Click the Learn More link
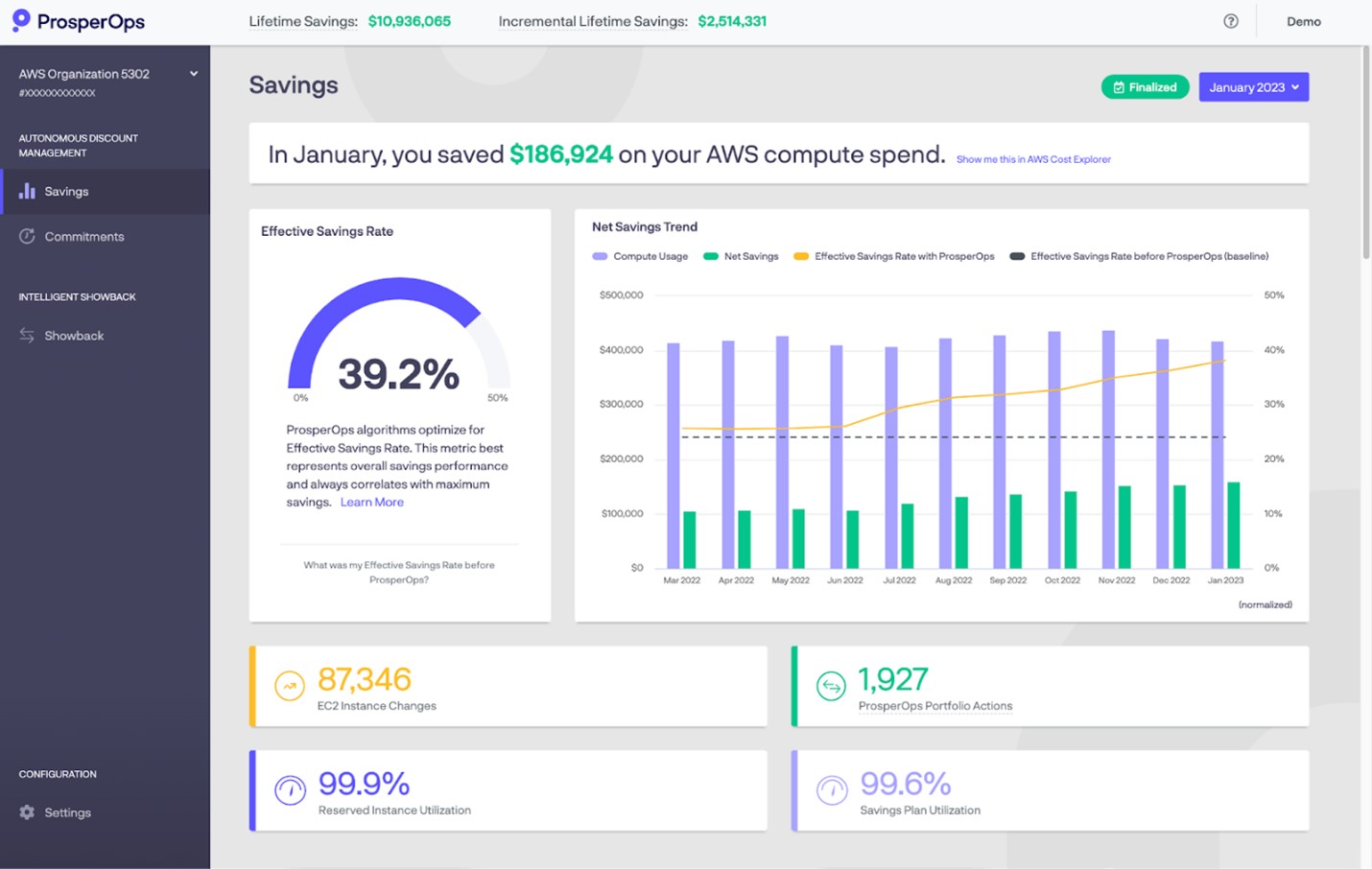The width and height of the screenshot is (1372, 869). [372, 502]
